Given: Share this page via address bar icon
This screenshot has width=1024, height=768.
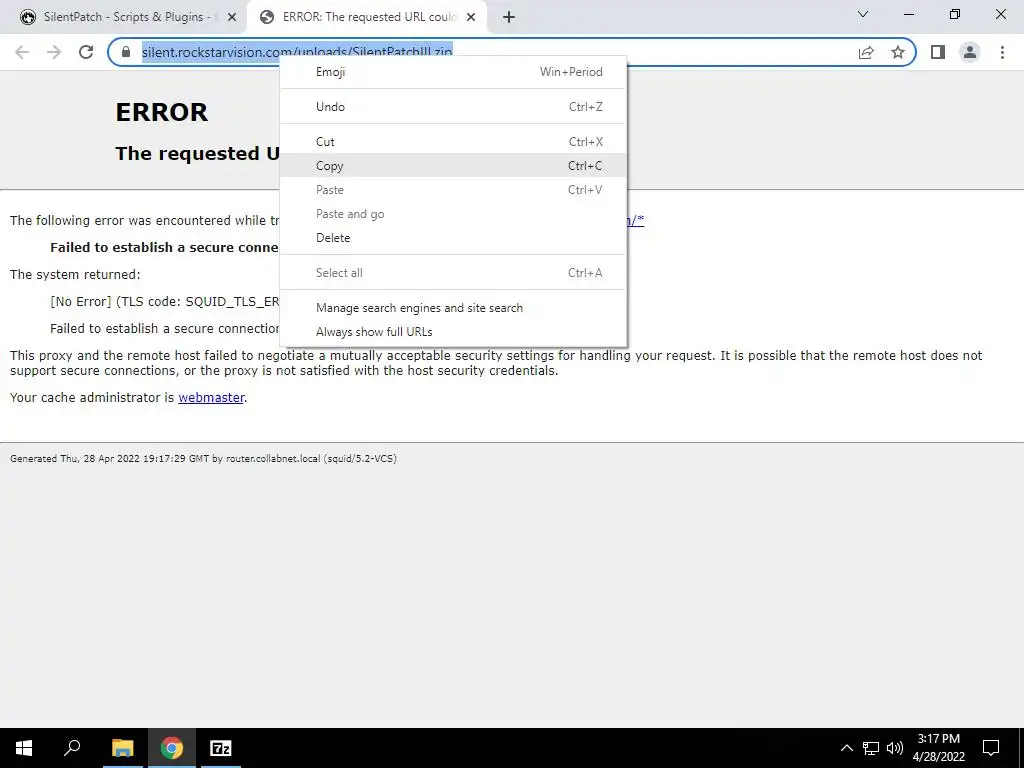Looking at the screenshot, I should pos(866,52).
